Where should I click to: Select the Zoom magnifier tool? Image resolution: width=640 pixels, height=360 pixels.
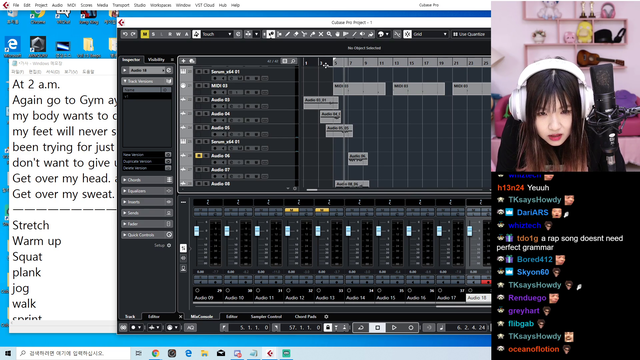pyautogui.click(x=329, y=34)
